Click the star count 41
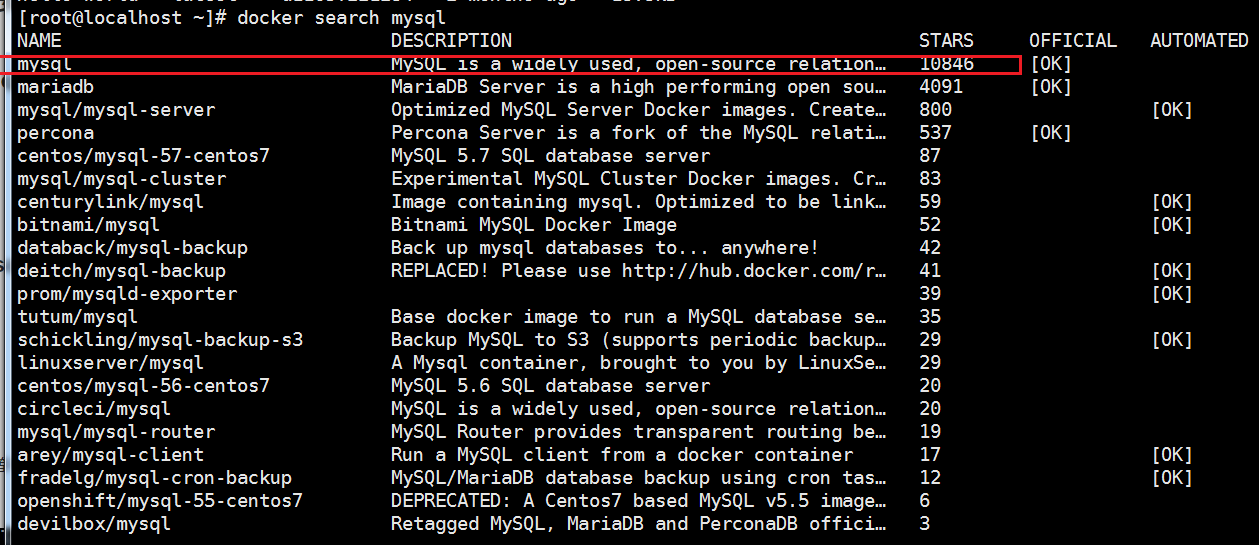 [930, 271]
